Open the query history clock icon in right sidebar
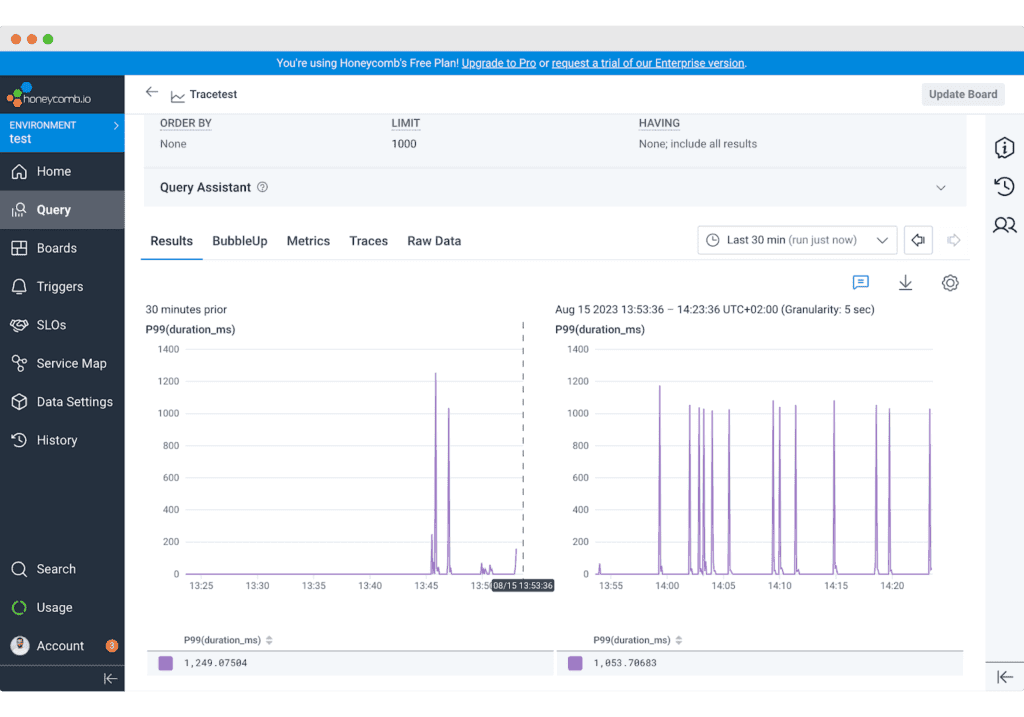 tap(1004, 187)
